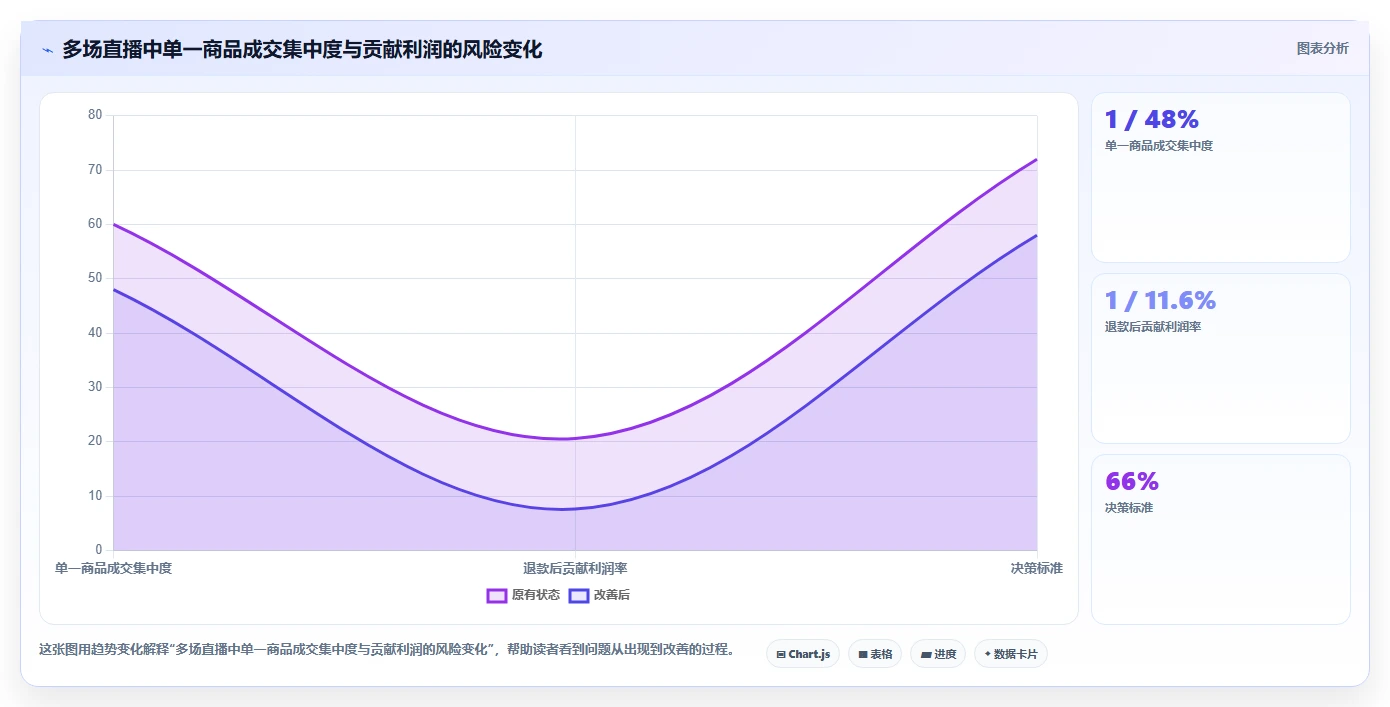
Task: Click the Chart.js tag chip
Action: click(803, 654)
